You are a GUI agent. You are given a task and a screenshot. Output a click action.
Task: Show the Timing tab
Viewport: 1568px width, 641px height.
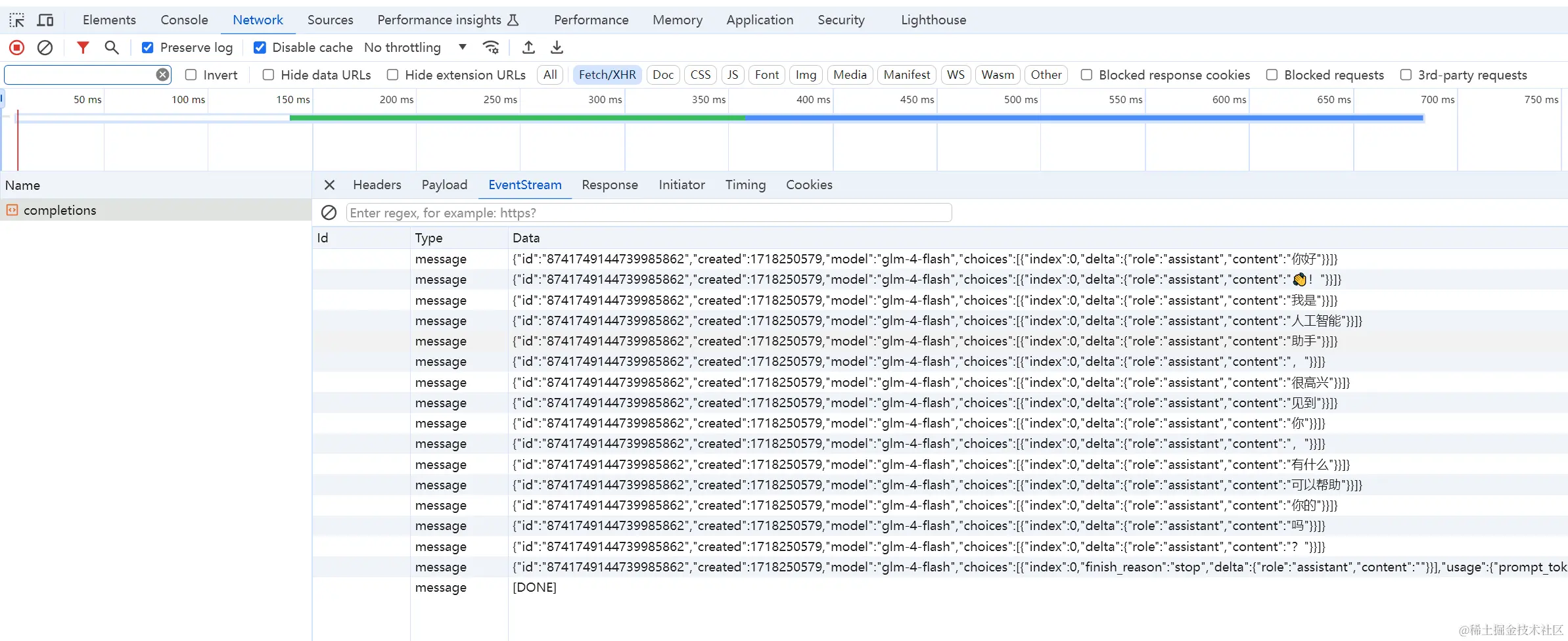point(745,185)
